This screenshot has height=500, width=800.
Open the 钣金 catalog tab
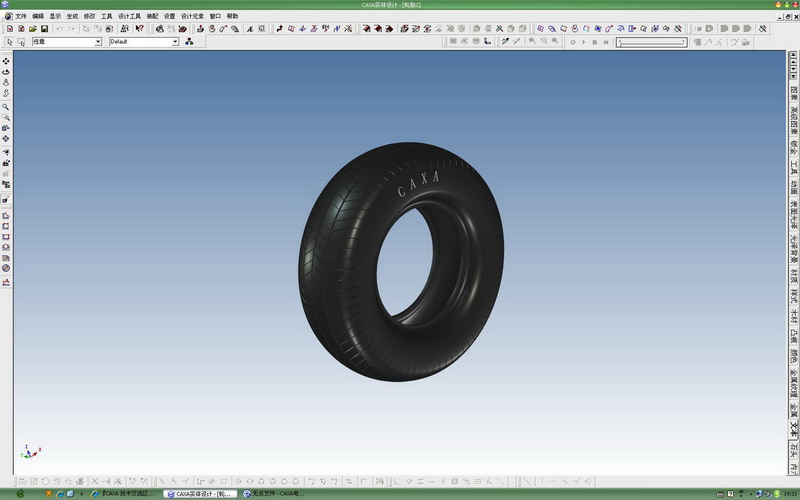tap(793, 148)
